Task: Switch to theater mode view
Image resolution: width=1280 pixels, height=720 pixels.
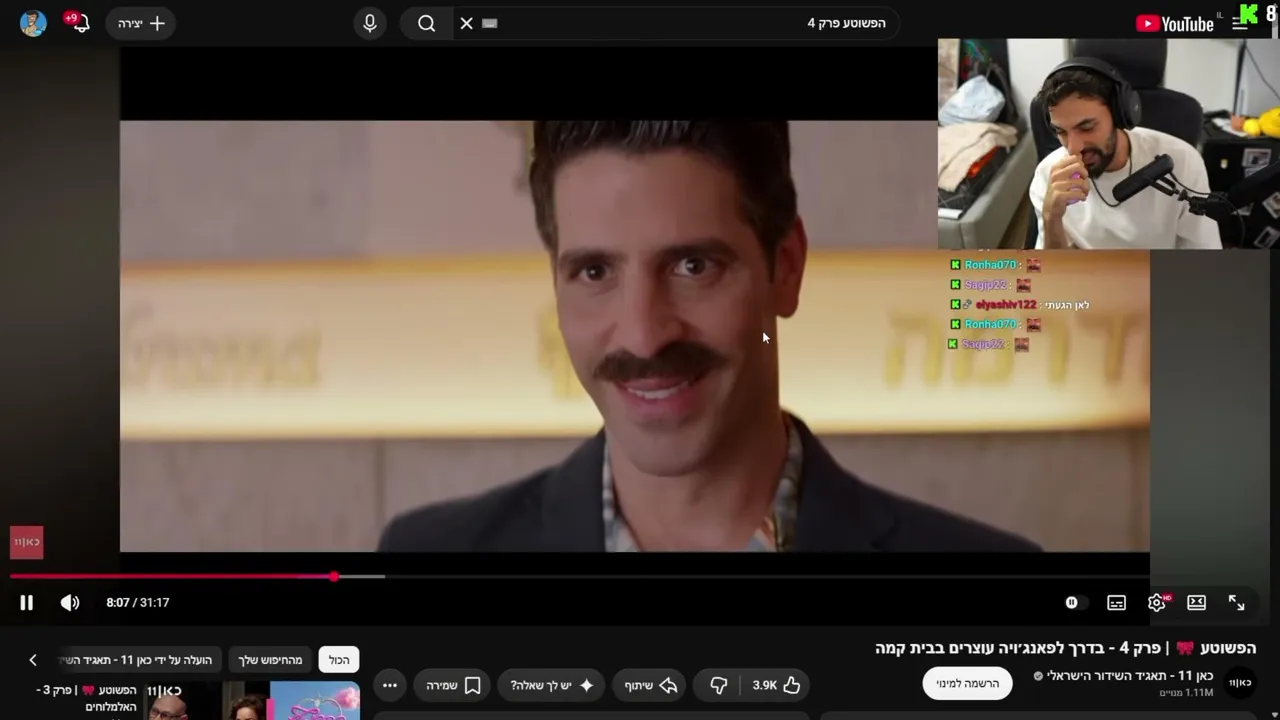Action: [x=1196, y=602]
